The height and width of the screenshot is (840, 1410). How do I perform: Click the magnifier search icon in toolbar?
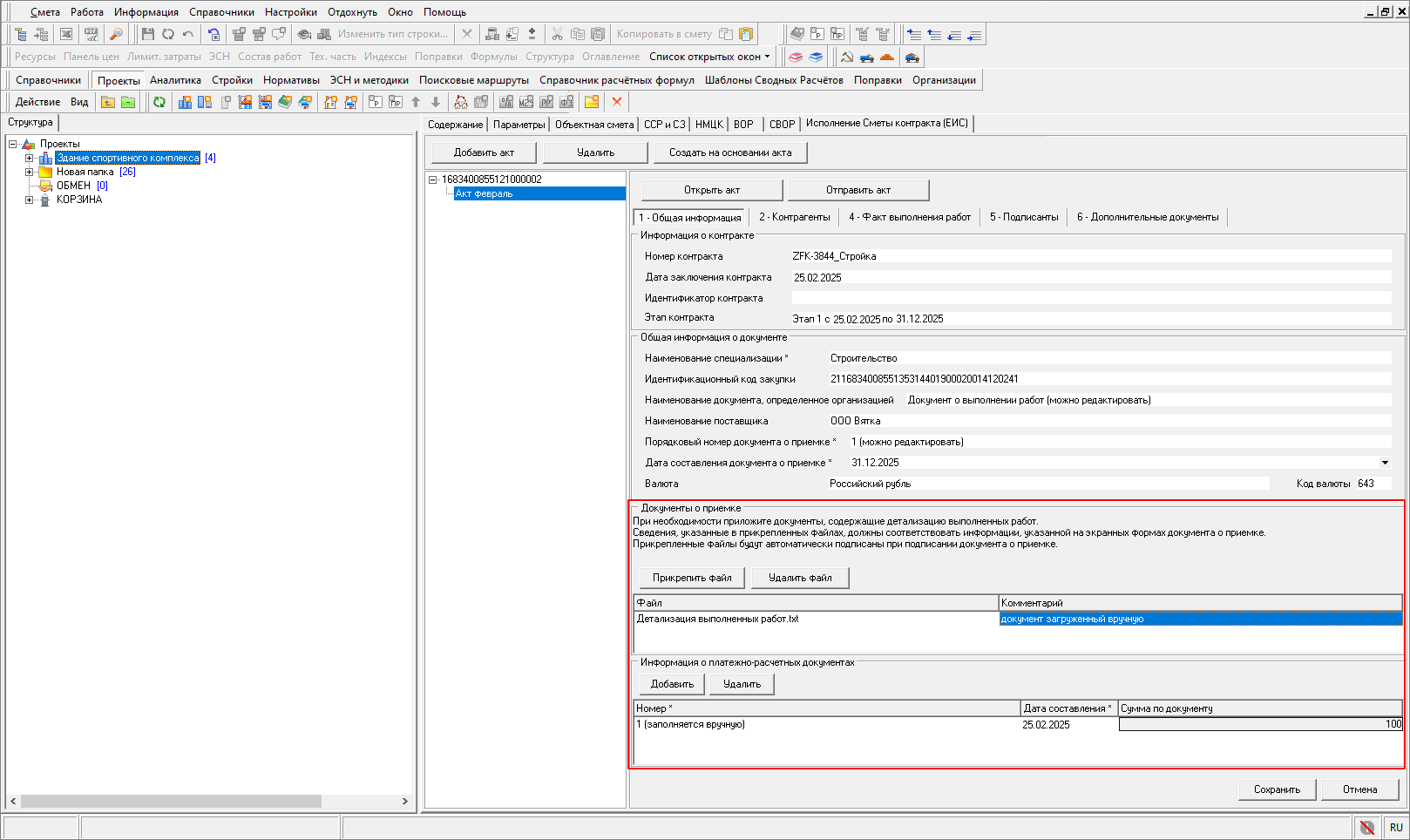[x=116, y=34]
